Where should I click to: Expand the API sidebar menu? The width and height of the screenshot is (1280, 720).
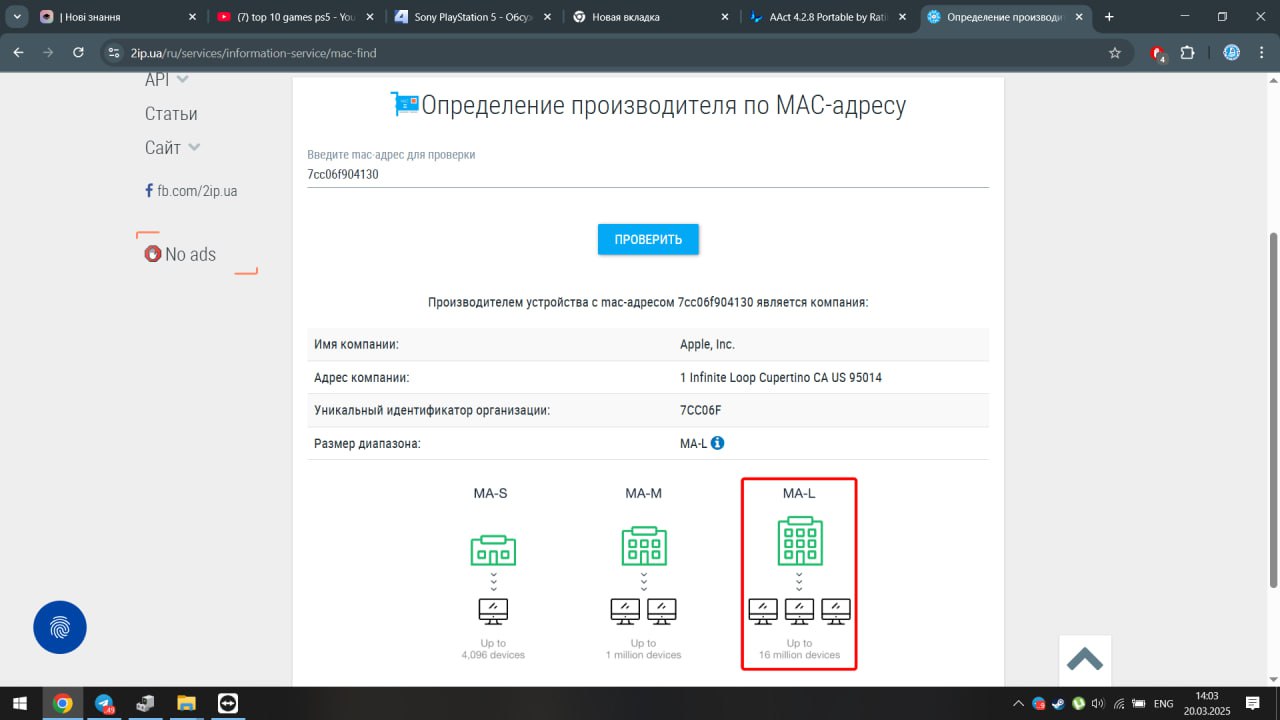point(167,80)
